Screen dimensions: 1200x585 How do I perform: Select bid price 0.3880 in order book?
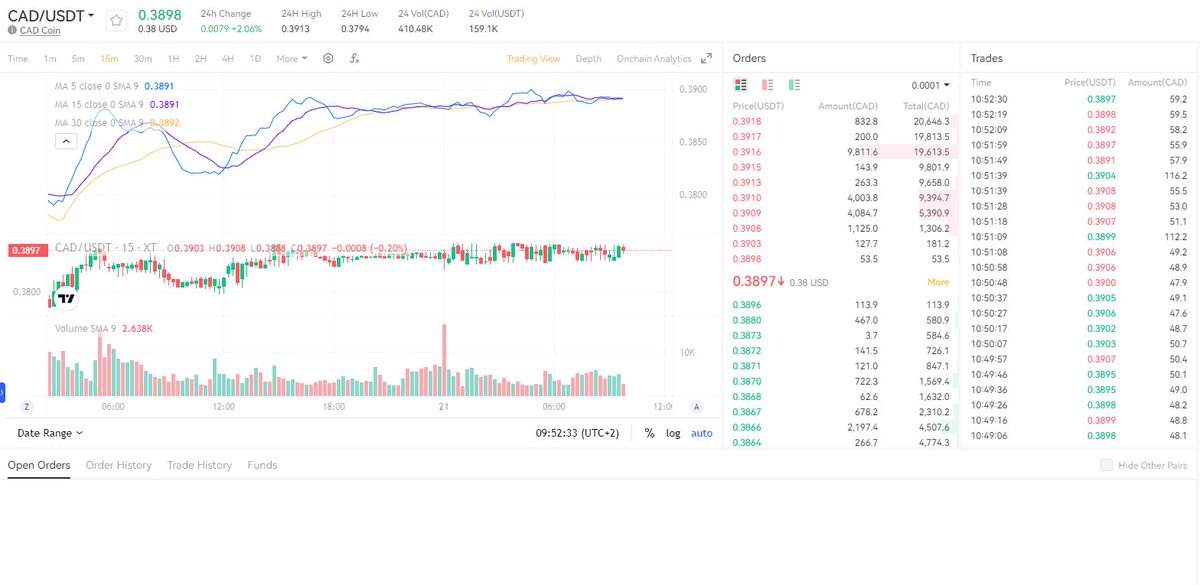pyautogui.click(x=746, y=320)
